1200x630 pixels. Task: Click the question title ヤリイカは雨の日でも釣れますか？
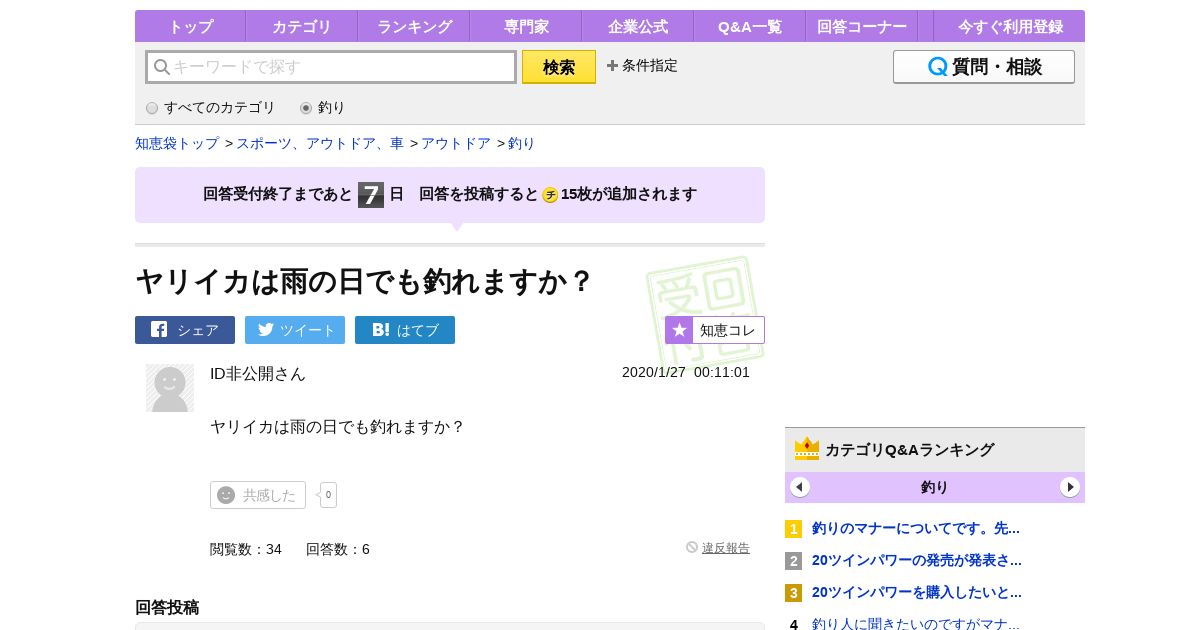tap(364, 281)
